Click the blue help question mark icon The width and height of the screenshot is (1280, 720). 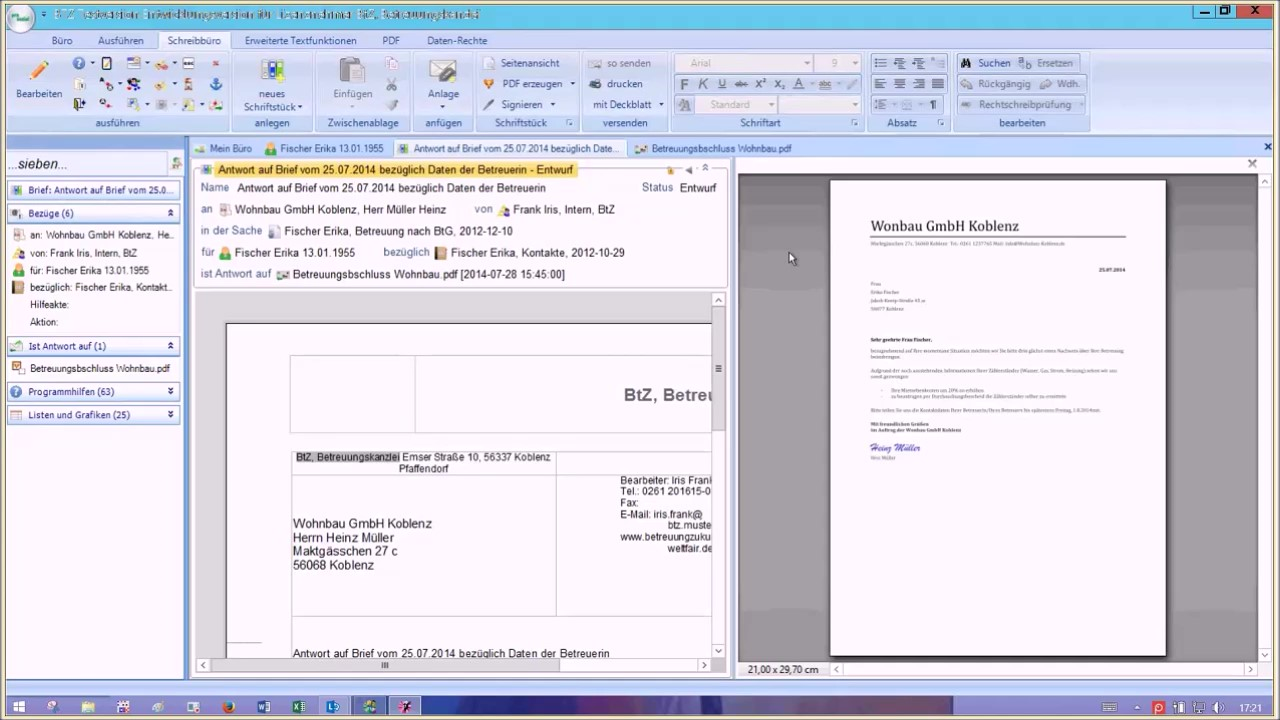point(79,64)
